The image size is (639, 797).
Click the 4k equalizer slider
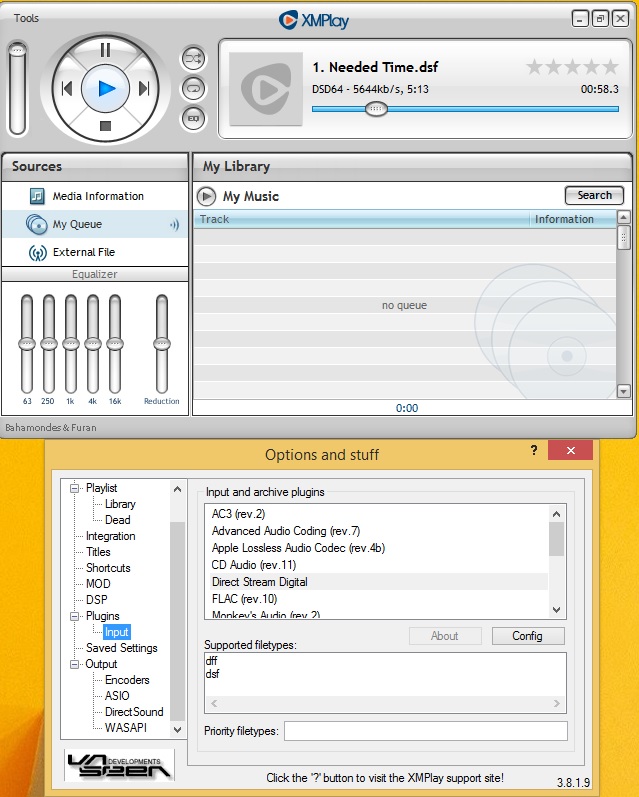(x=93, y=344)
